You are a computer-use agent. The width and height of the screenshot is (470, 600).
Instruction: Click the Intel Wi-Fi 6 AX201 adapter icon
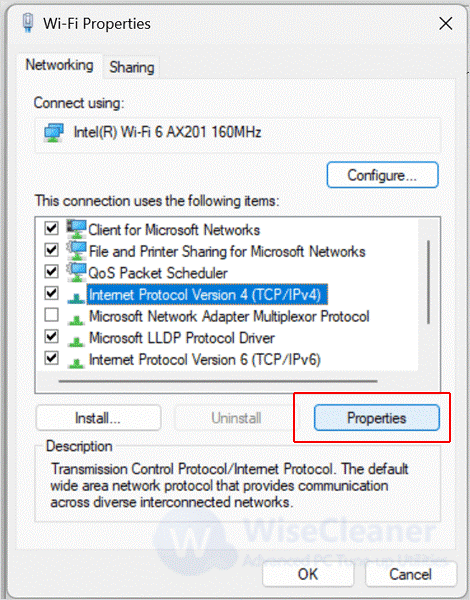coord(54,132)
